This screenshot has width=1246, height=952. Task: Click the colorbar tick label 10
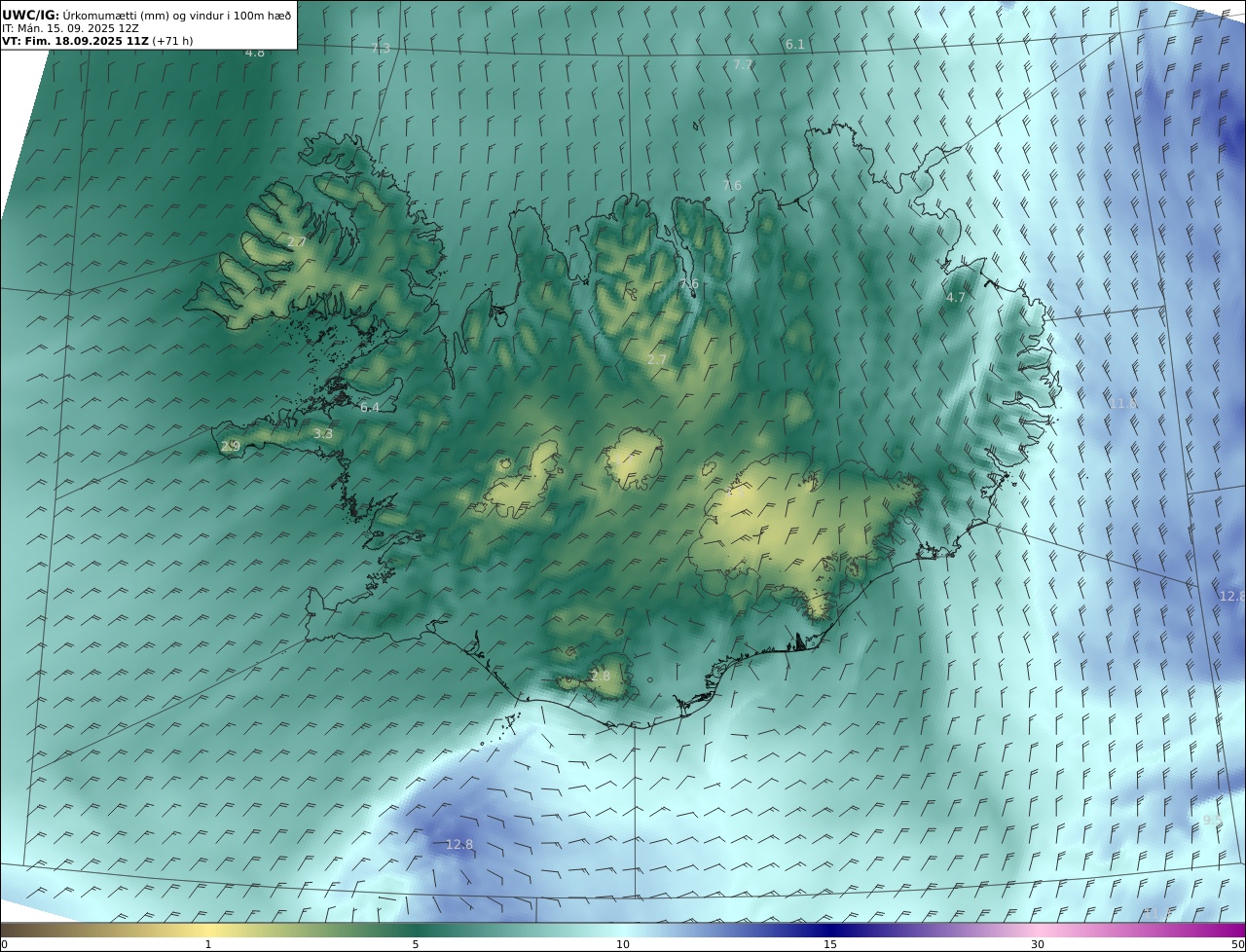(623, 944)
